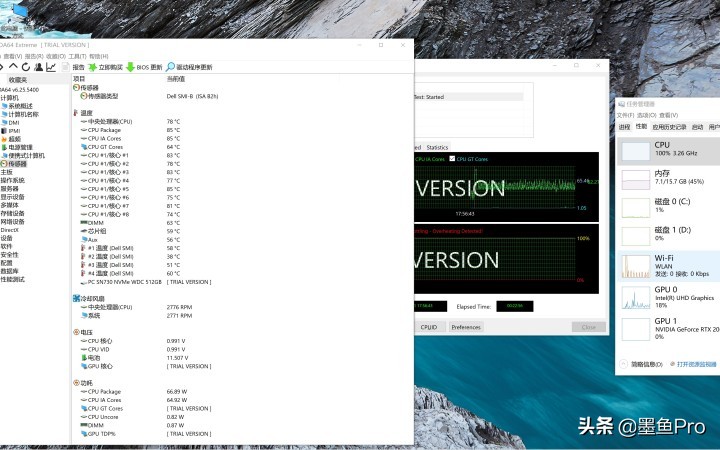Click the 冷却风扇 fan section icon
The height and width of the screenshot is (450, 720).
tap(76, 298)
